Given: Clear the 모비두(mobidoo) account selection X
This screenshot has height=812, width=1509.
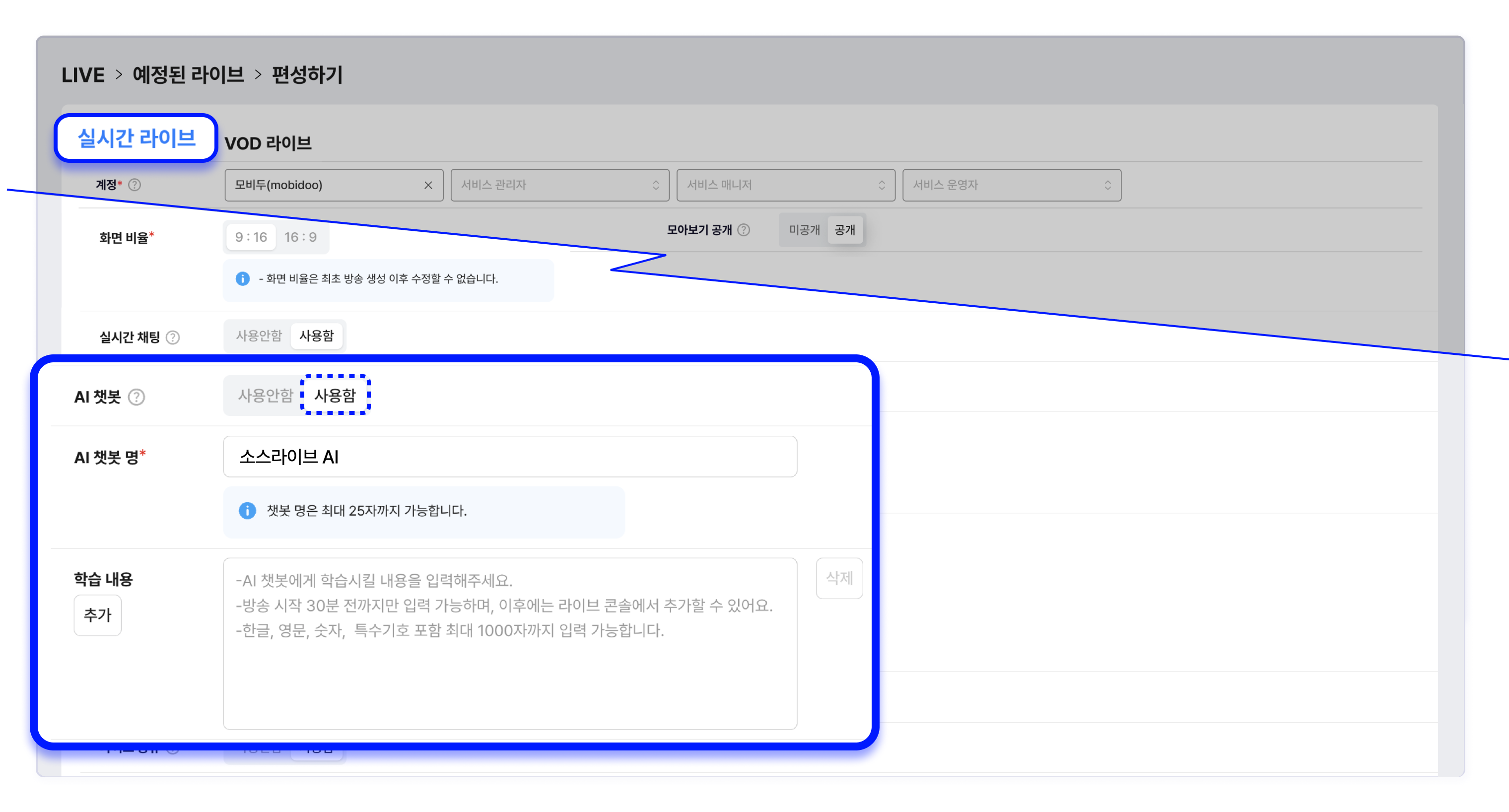Looking at the screenshot, I should click(428, 185).
